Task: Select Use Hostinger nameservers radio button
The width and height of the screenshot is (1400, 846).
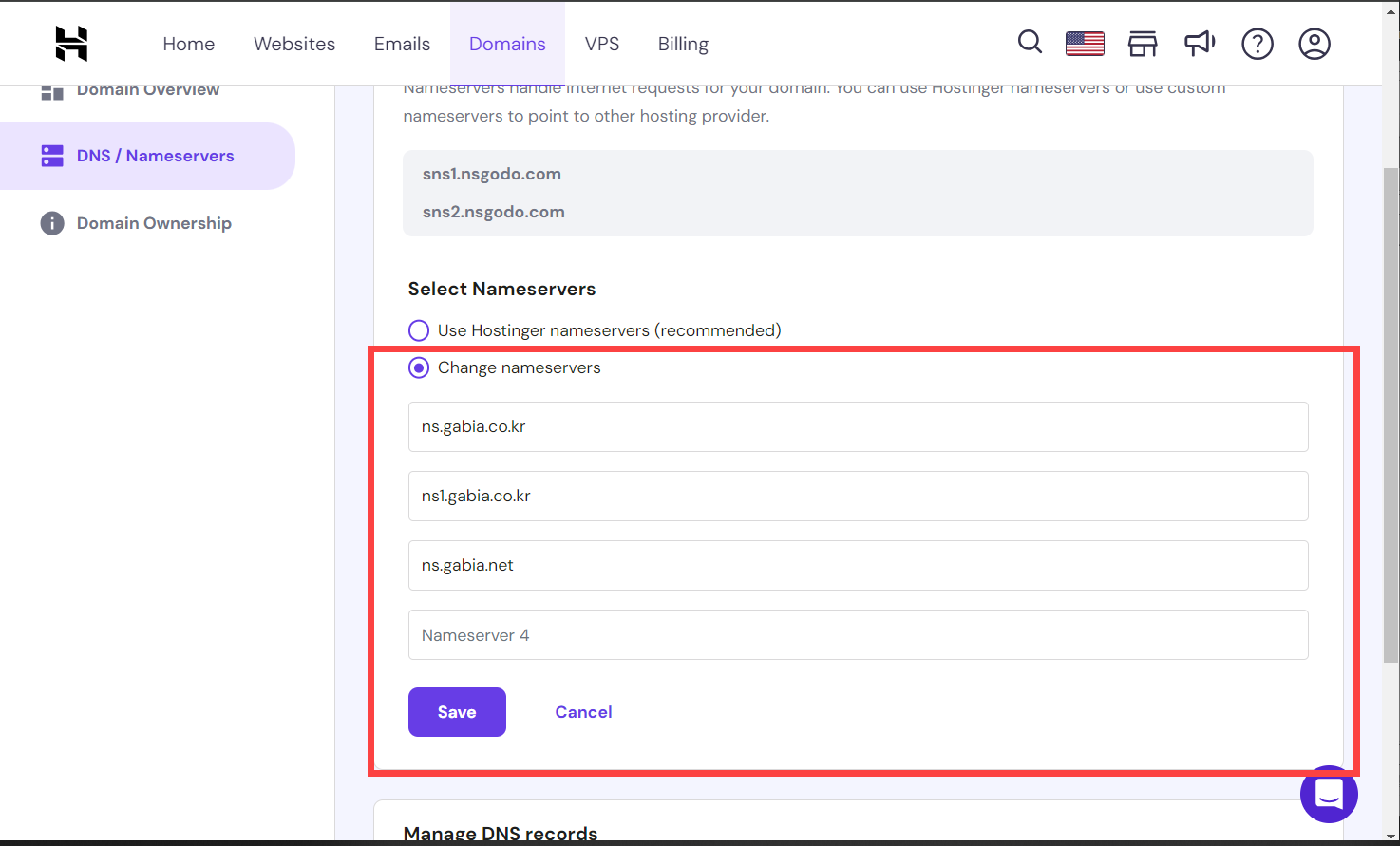Action: 419,330
